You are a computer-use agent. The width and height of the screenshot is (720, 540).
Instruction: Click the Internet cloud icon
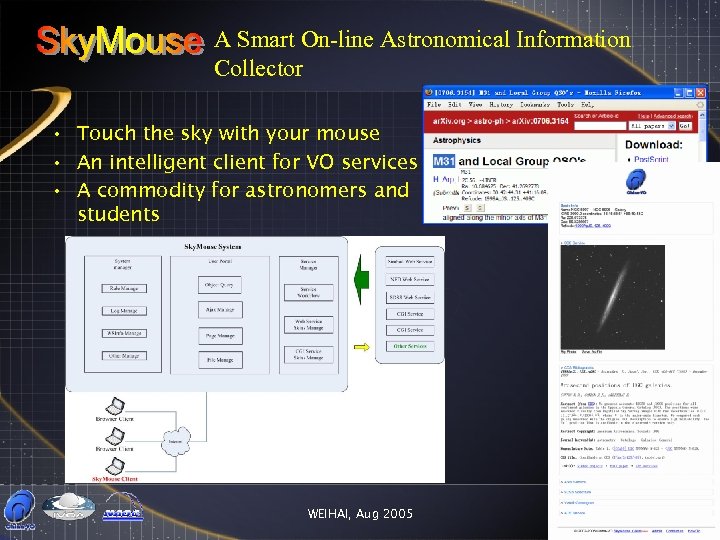[x=175, y=441]
